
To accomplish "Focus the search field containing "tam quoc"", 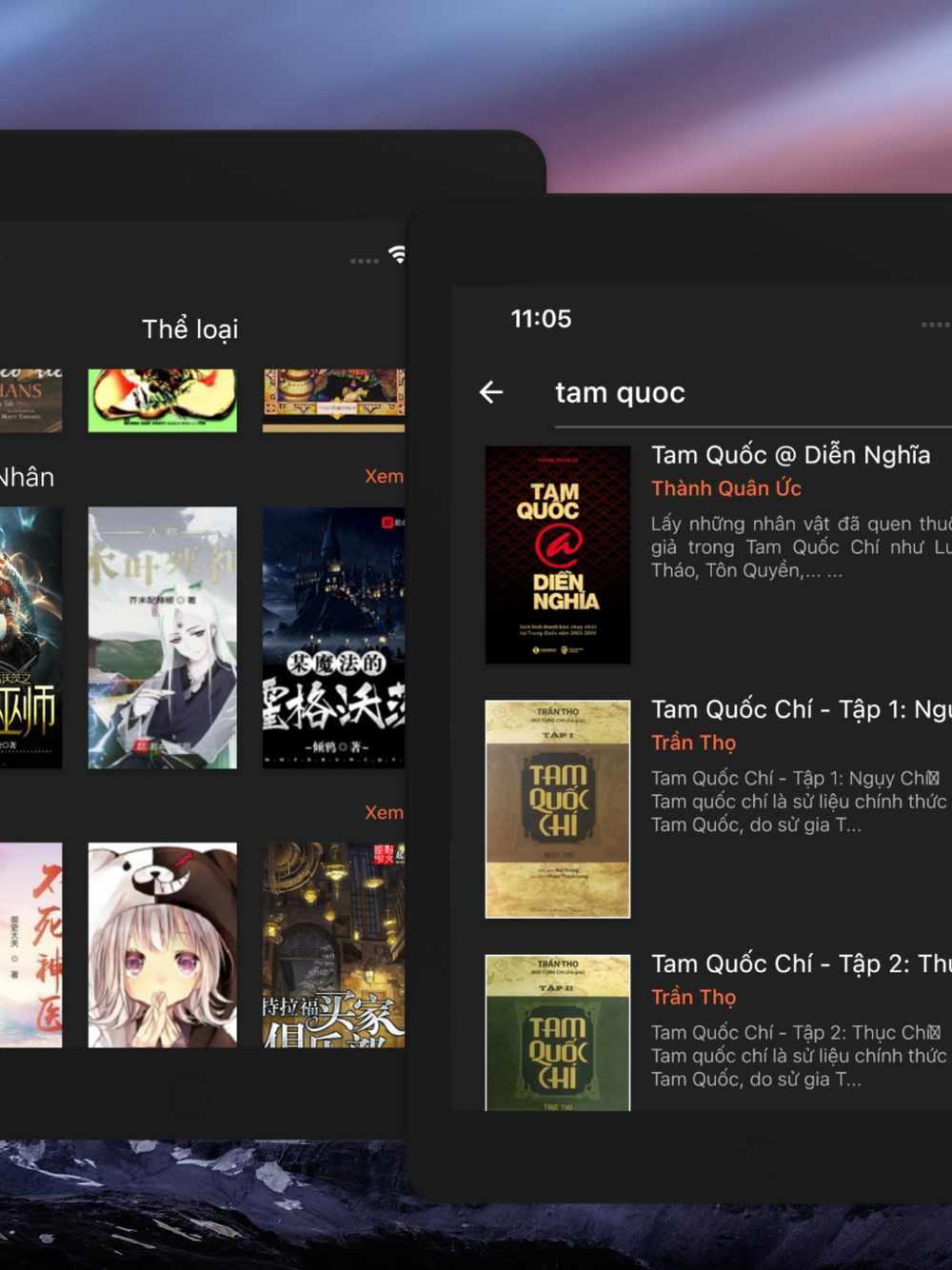I will click(x=743, y=393).
